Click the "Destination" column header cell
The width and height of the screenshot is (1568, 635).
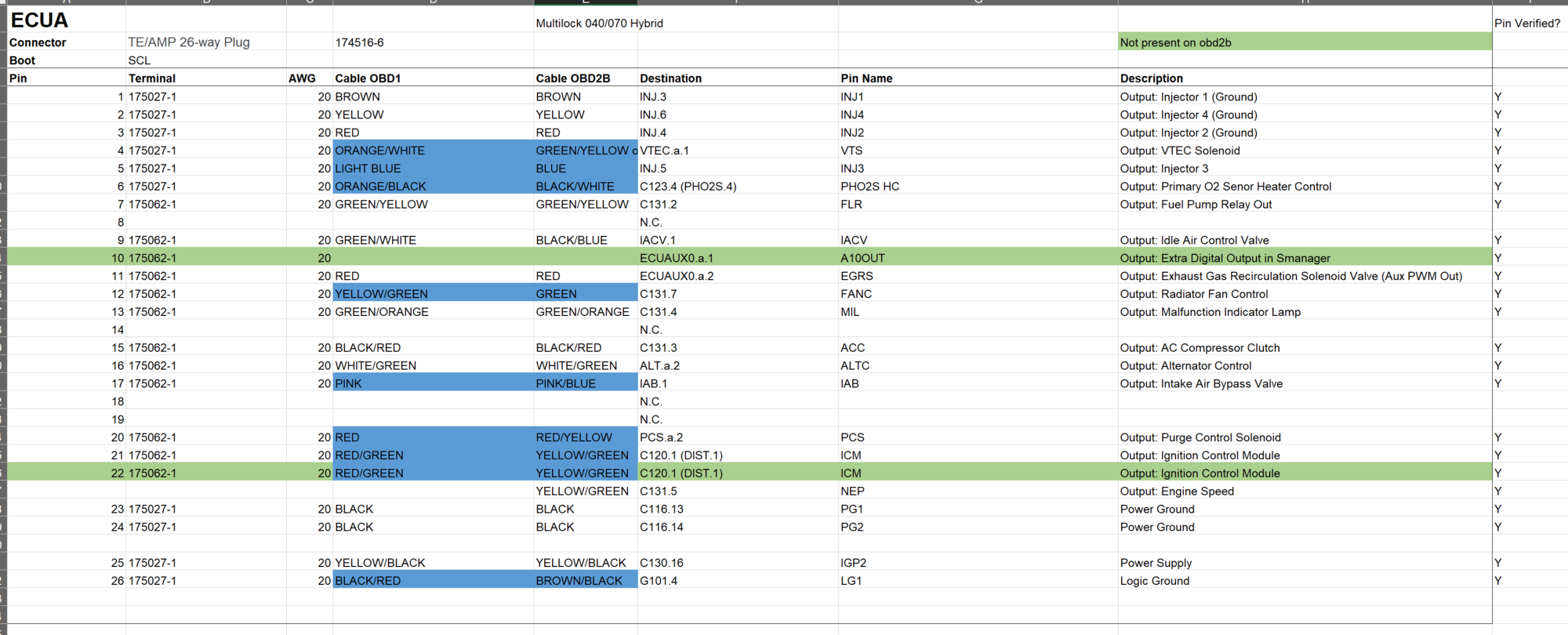point(670,78)
